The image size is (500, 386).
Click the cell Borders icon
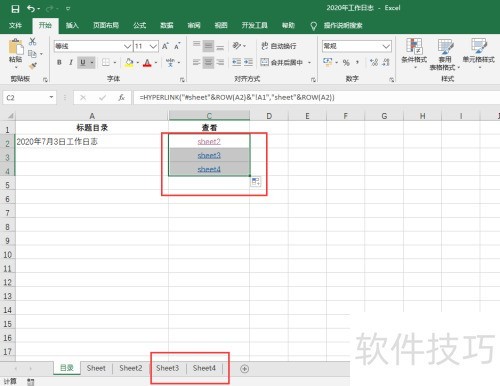click(x=106, y=62)
